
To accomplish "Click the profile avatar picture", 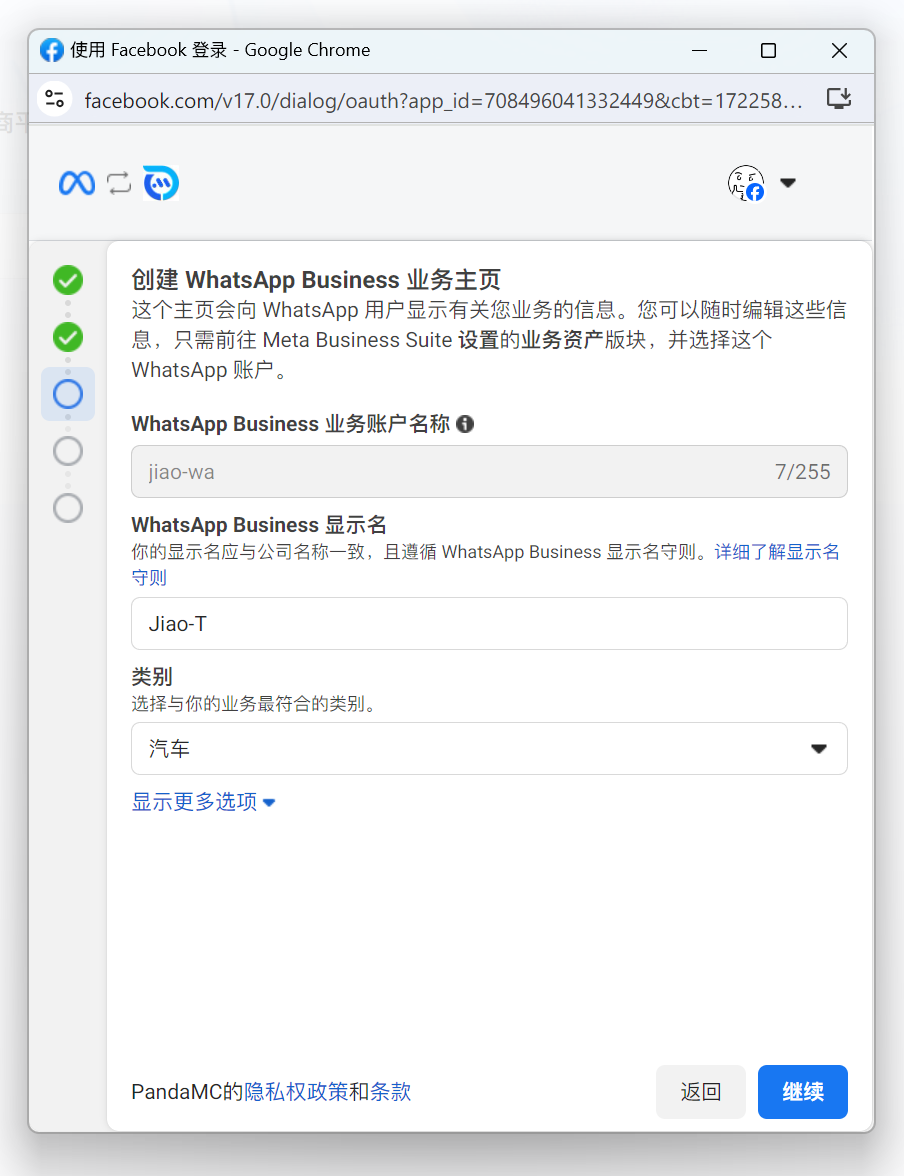I will pyautogui.click(x=745, y=183).
